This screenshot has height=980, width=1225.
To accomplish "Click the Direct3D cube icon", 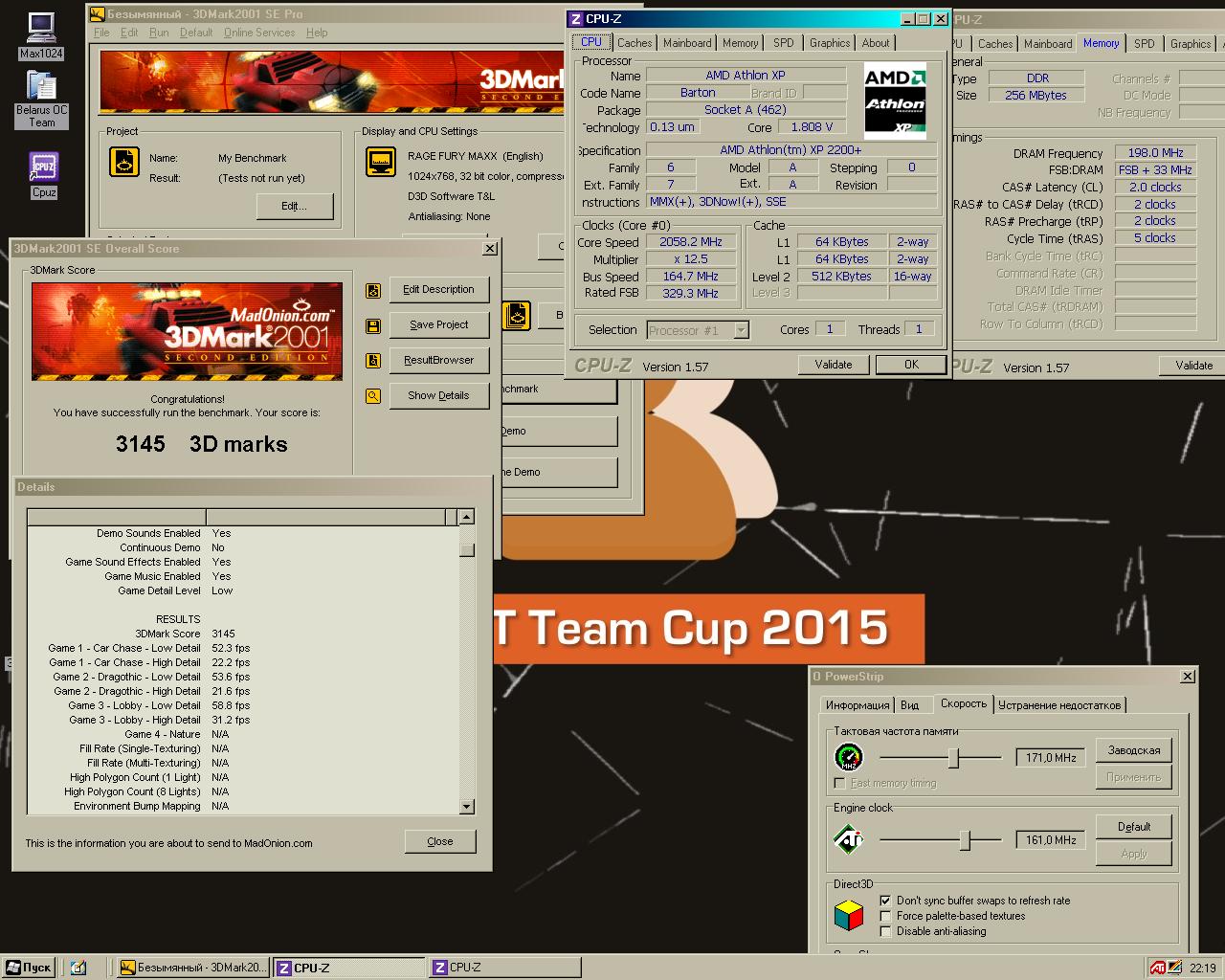I will tap(849, 916).
